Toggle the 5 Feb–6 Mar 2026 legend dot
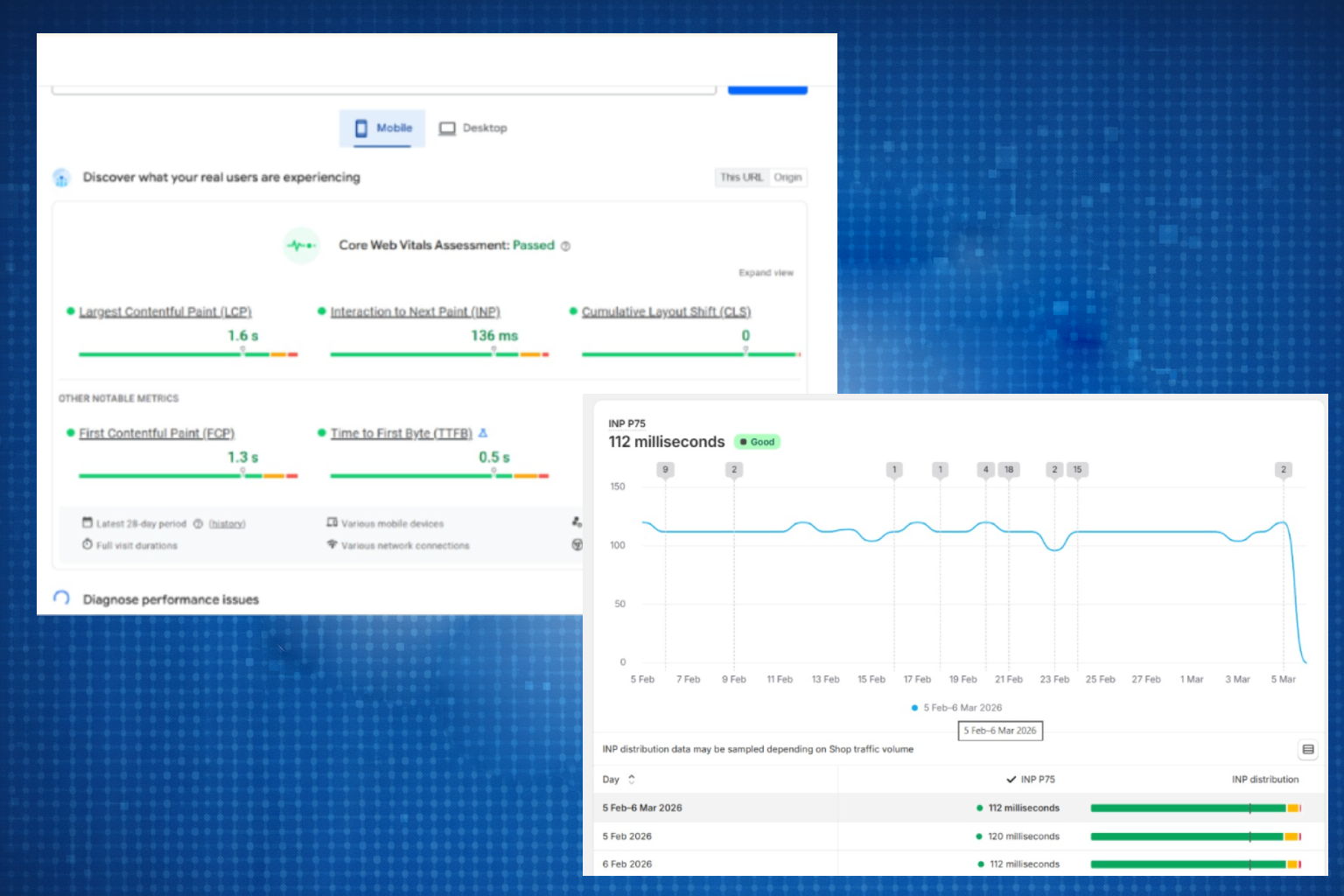 tap(915, 707)
